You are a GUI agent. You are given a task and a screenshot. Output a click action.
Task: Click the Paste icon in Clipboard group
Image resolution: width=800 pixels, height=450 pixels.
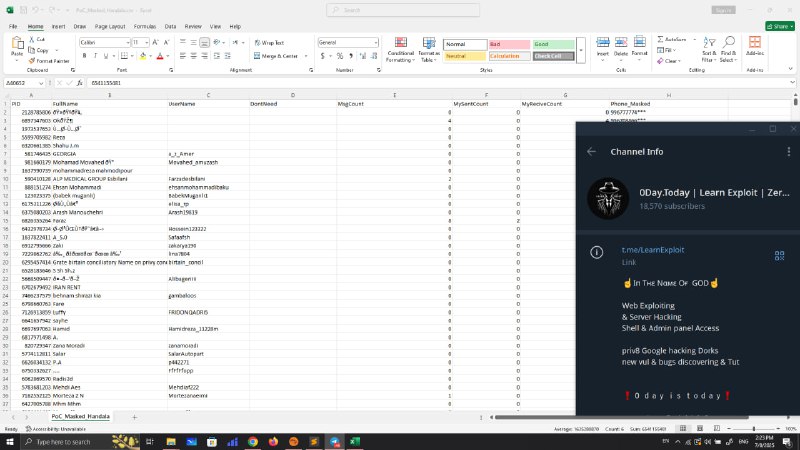pos(17,43)
